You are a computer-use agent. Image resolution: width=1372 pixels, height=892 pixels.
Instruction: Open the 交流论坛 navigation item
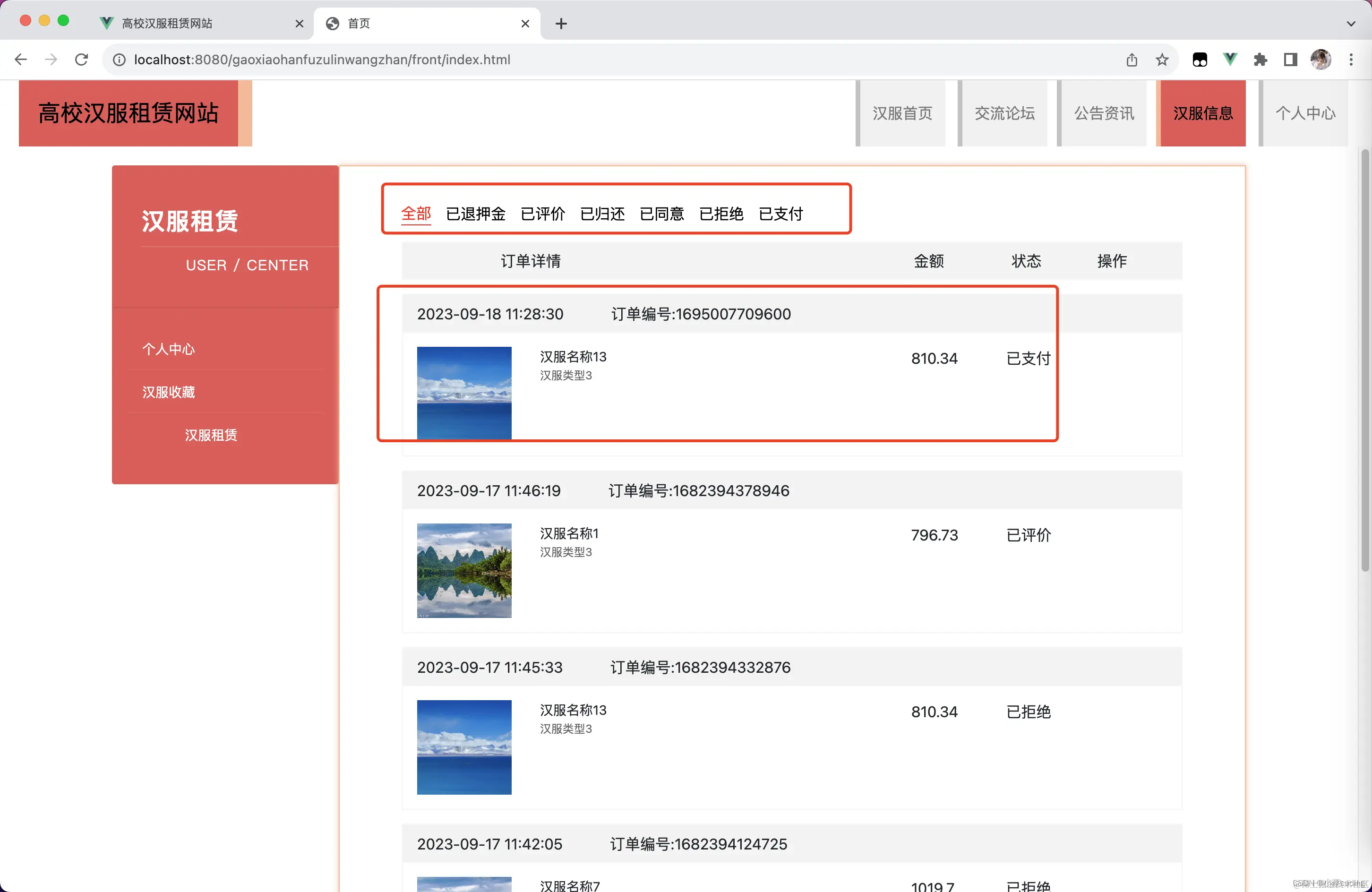(x=1004, y=113)
